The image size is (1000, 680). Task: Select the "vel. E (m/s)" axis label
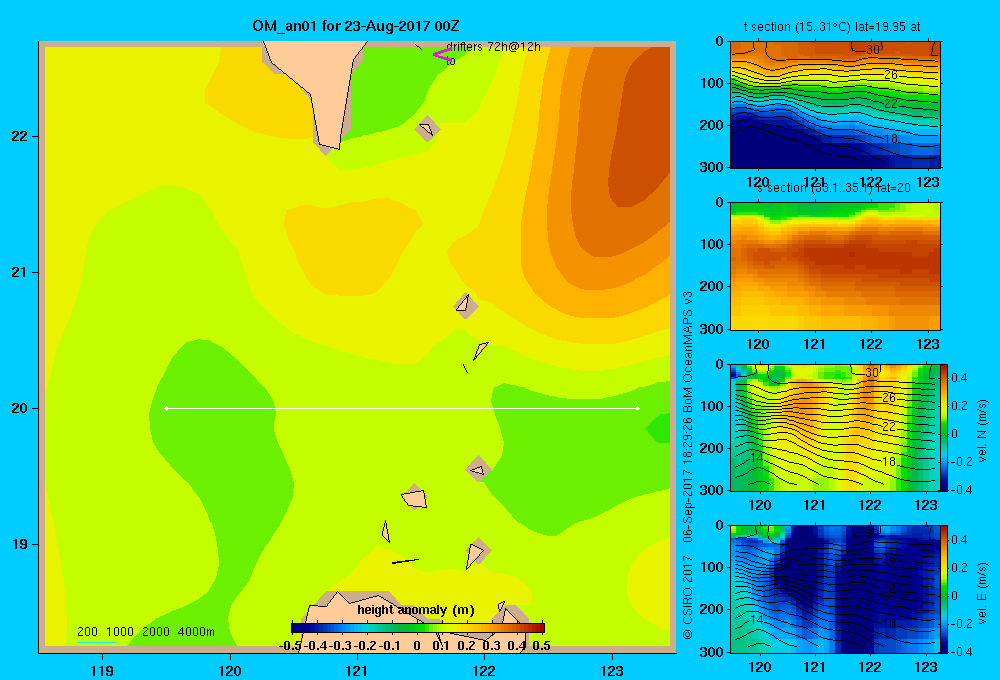click(982, 593)
